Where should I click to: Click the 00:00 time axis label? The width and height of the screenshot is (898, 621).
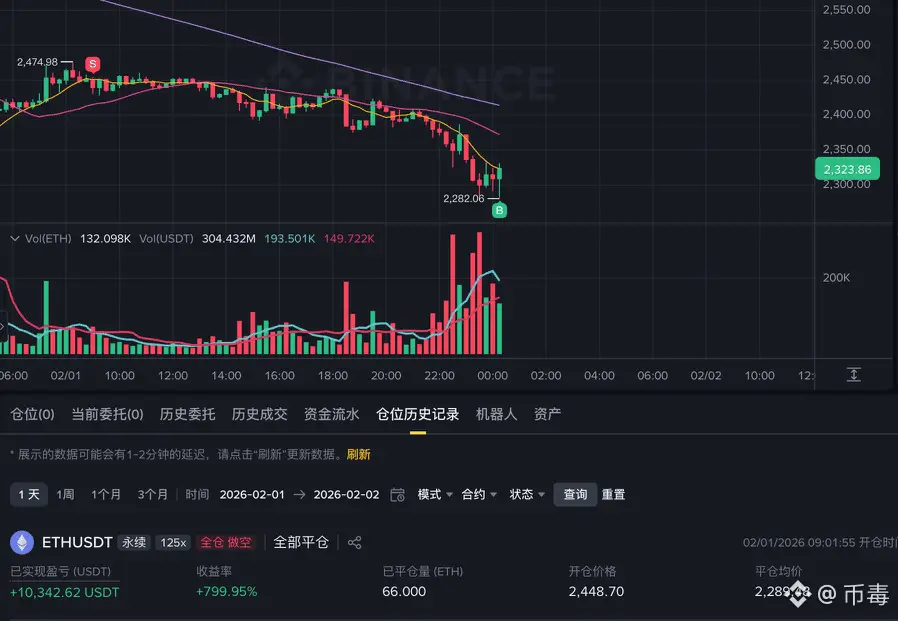pyautogui.click(x=493, y=376)
